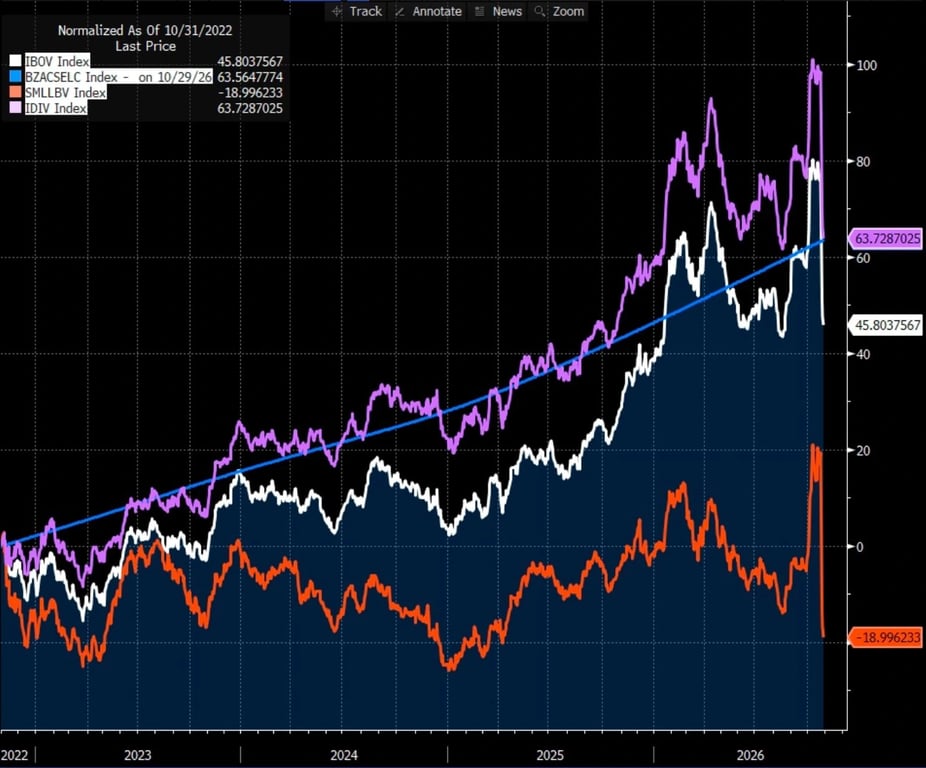The height and width of the screenshot is (768, 926).
Task: Activate the Track crosshair tool
Action: [x=357, y=11]
